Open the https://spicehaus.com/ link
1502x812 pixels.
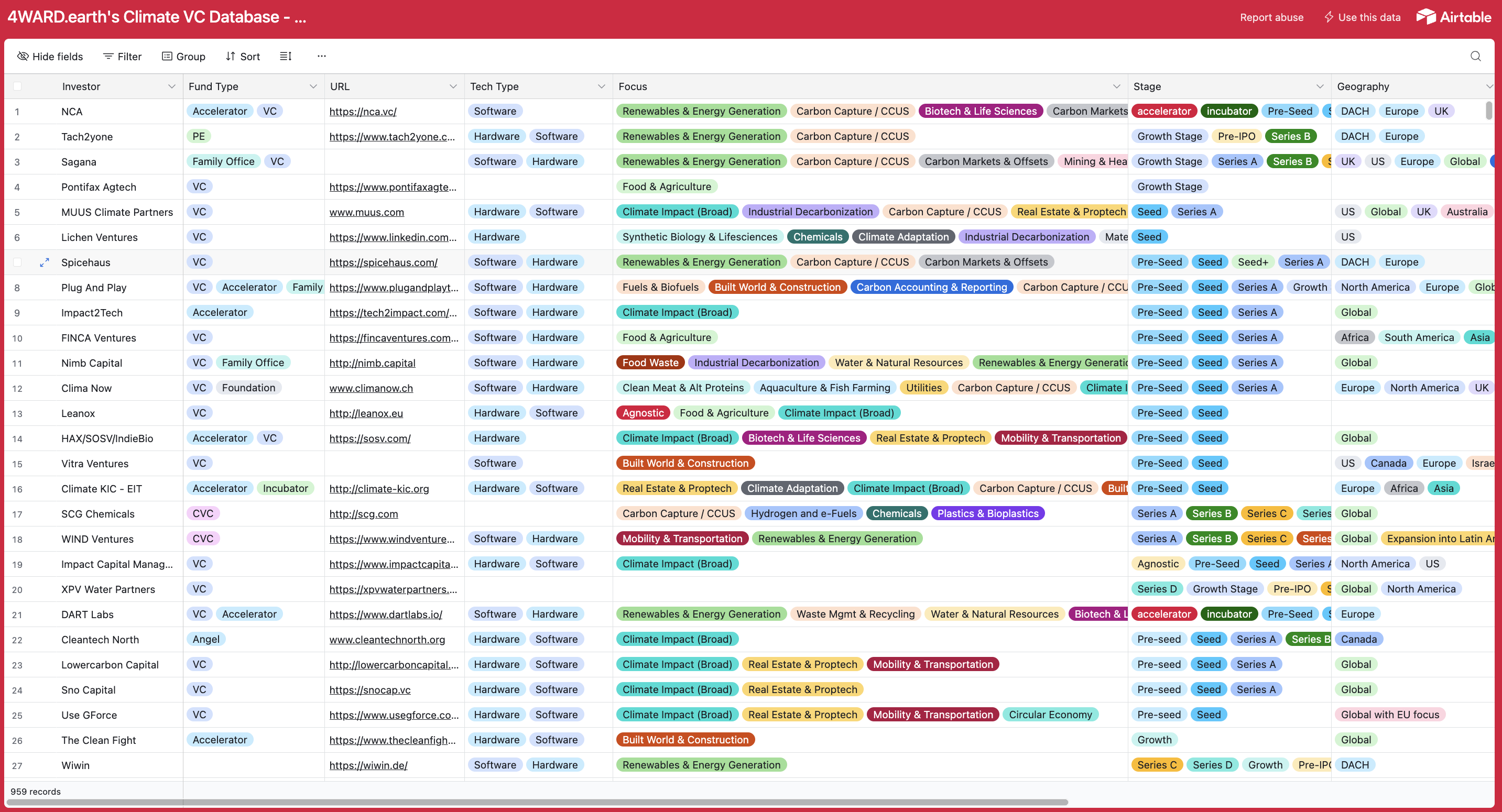pyautogui.click(x=383, y=262)
